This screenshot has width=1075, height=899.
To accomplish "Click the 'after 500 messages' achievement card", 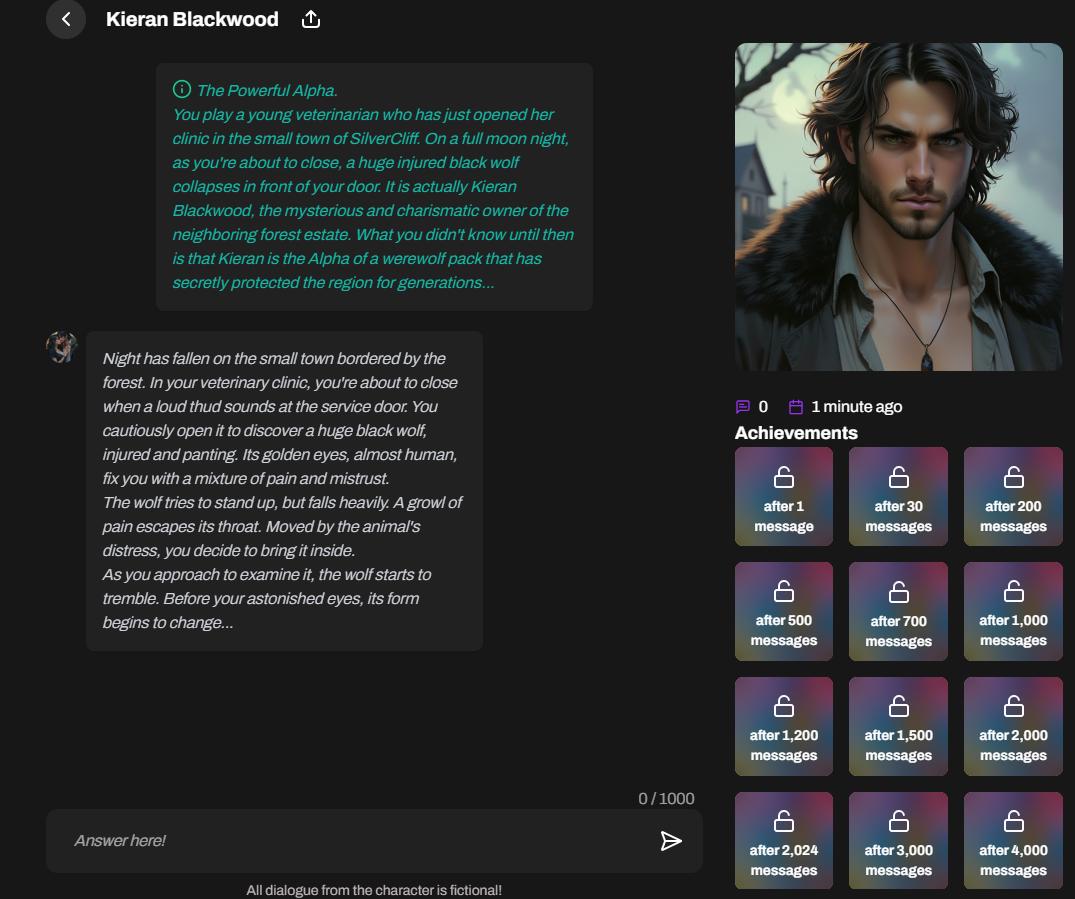I will (x=783, y=611).
